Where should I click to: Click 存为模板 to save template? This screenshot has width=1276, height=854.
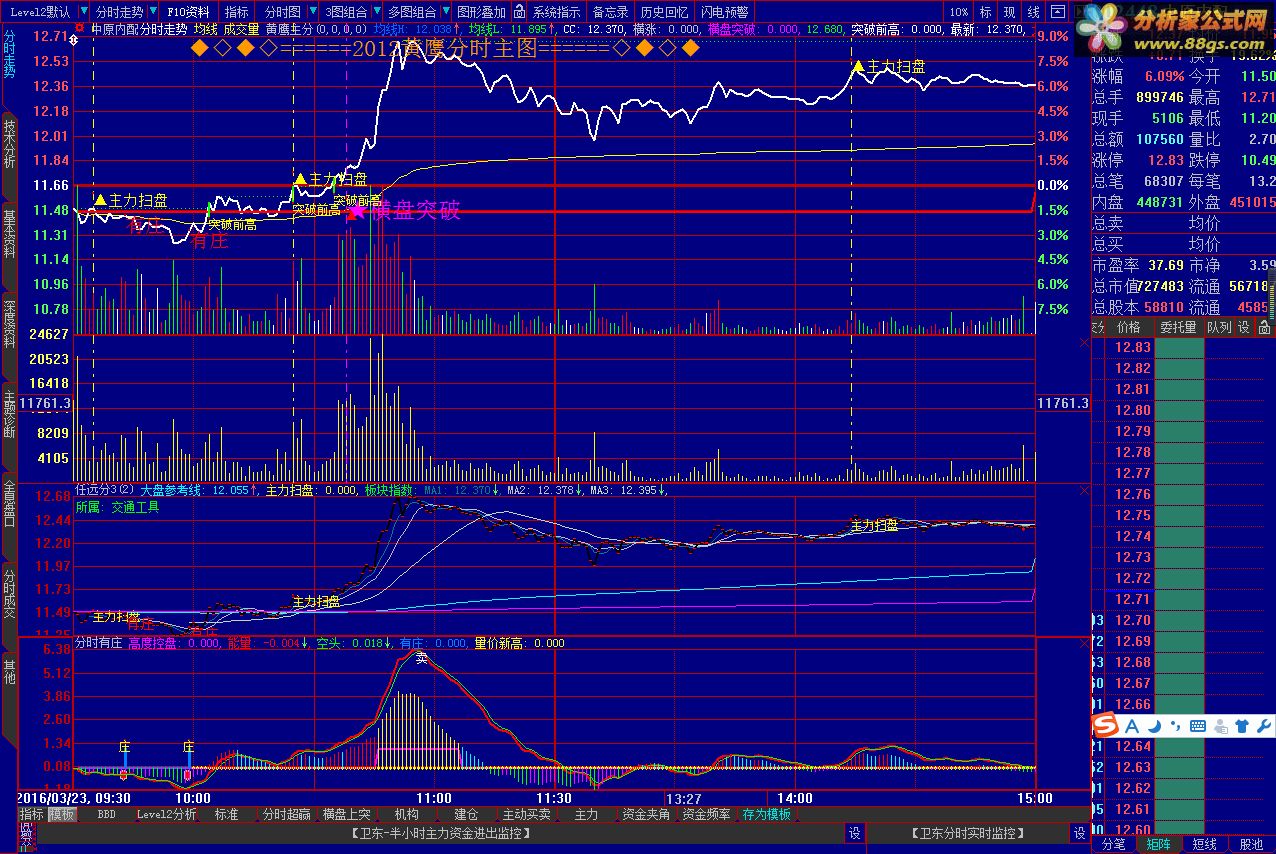click(767, 815)
